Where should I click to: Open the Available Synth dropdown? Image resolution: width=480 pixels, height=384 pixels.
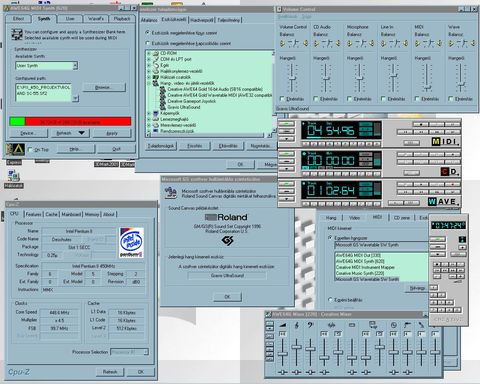click(x=75, y=66)
